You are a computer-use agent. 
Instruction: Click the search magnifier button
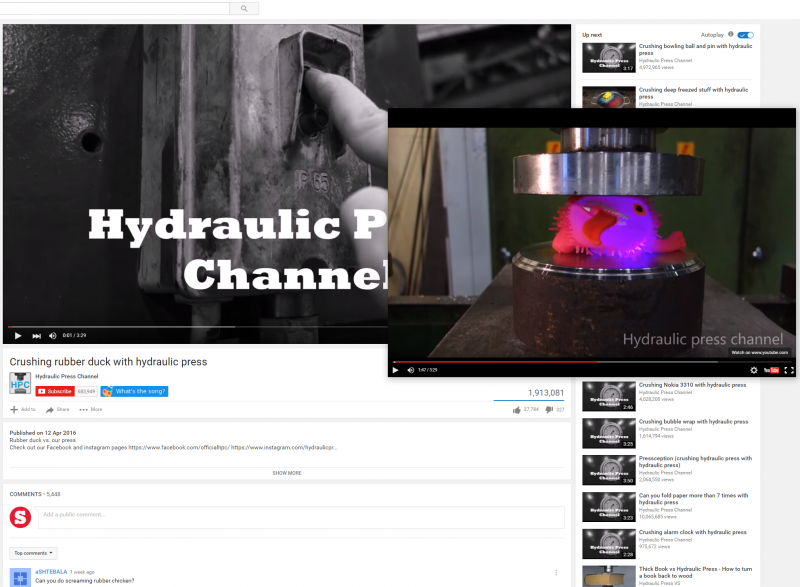[x=244, y=8]
